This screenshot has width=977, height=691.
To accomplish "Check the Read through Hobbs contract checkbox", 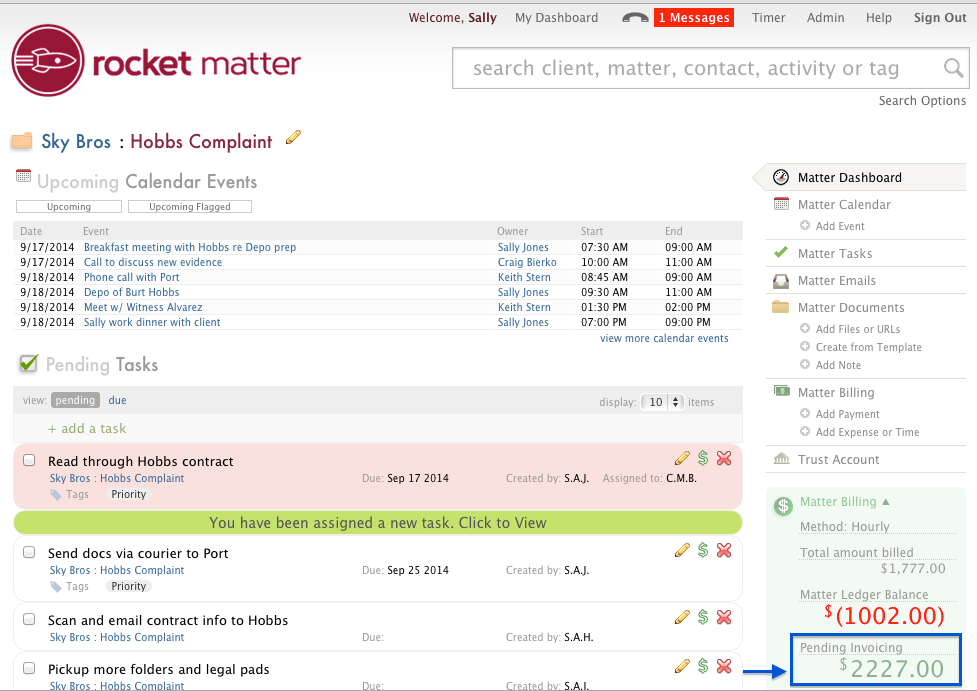I will coord(29,460).
